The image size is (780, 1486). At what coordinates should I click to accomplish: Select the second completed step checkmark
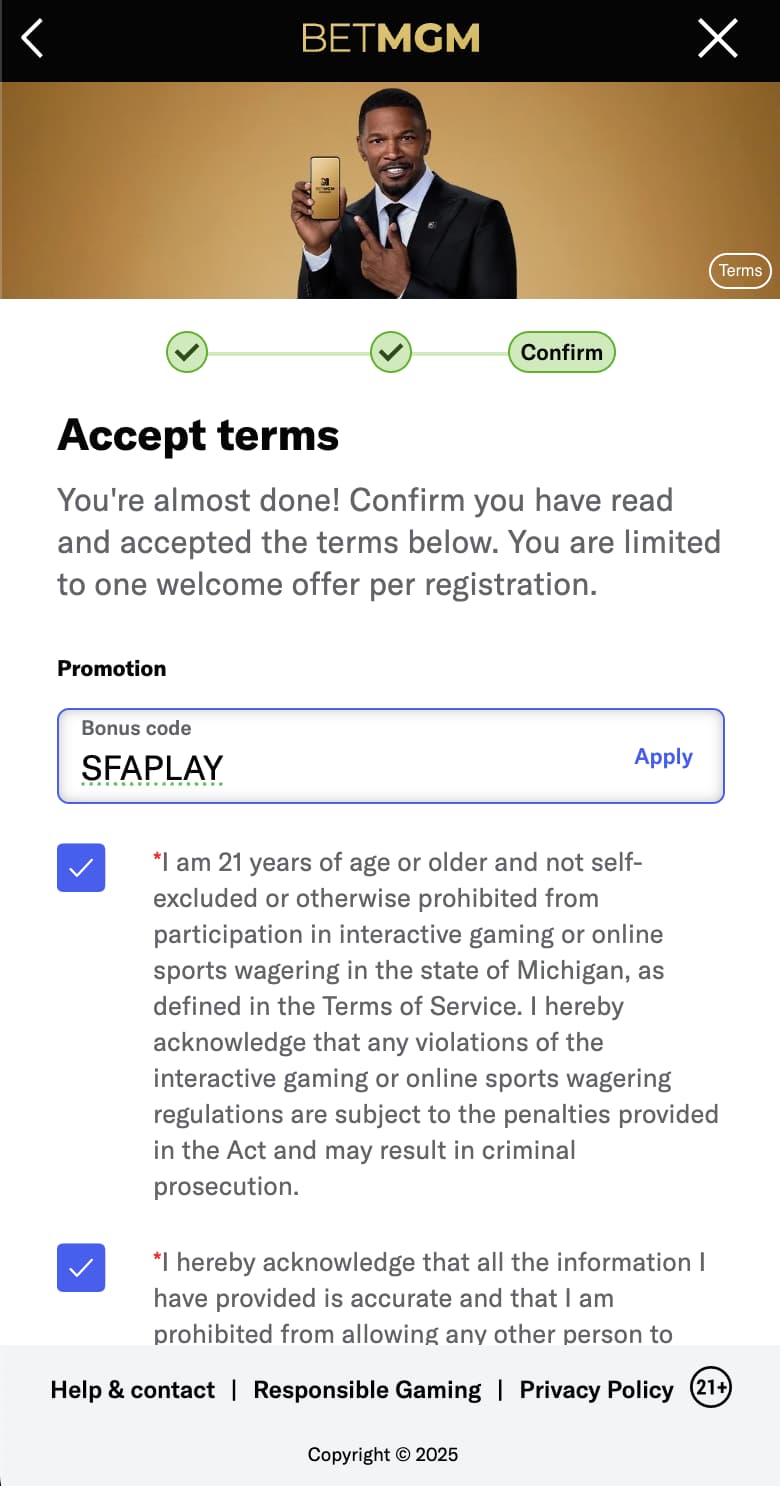(x=391, y=352)
